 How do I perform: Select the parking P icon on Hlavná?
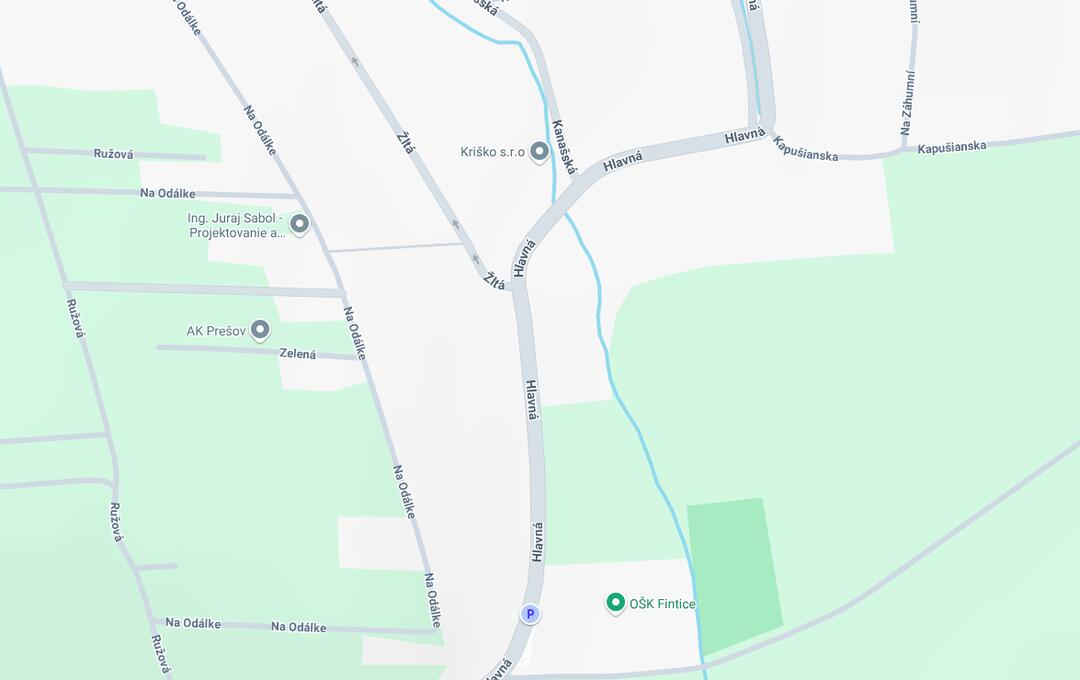click(530, 614)
